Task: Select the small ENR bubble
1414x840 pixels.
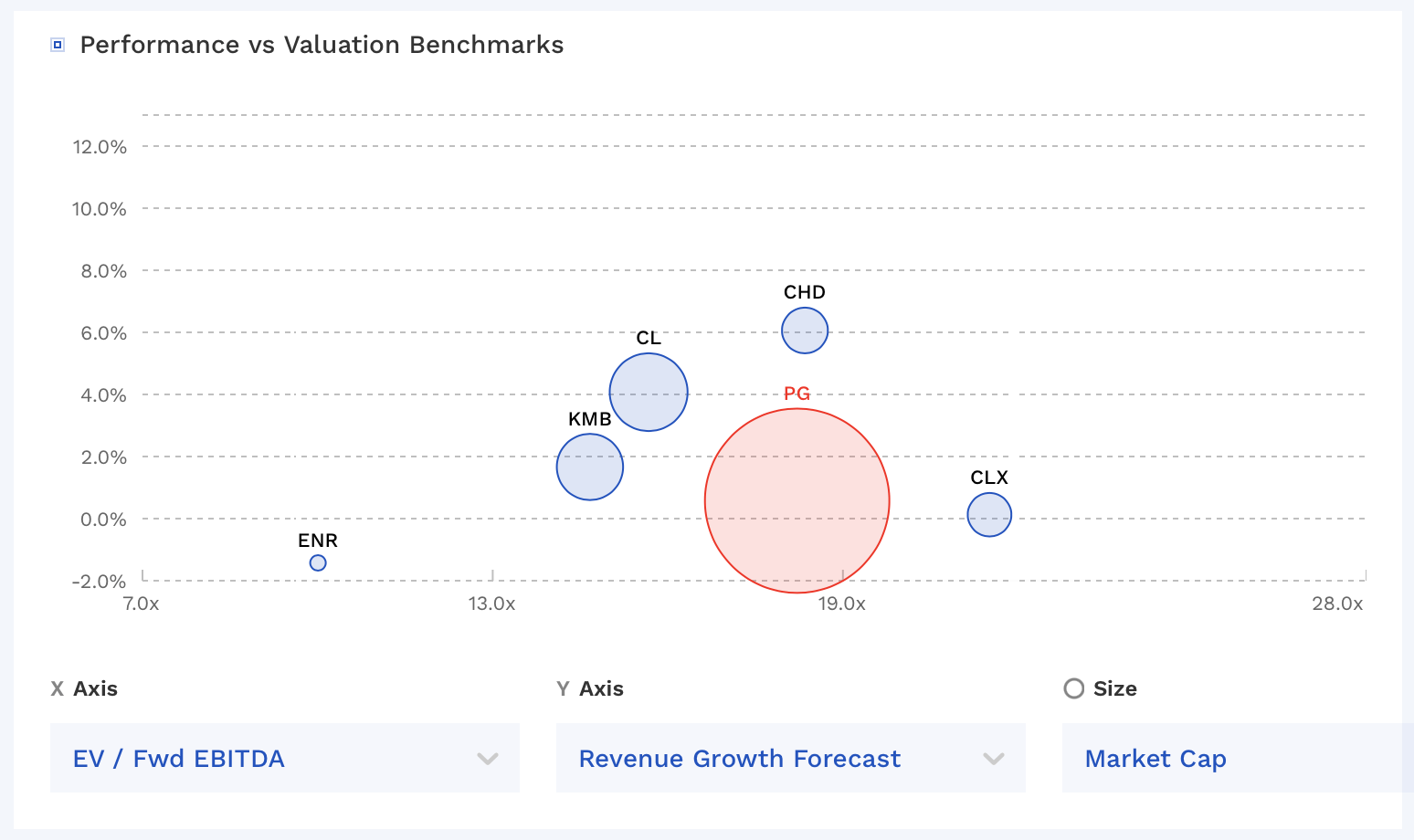Action: [318, 562]
